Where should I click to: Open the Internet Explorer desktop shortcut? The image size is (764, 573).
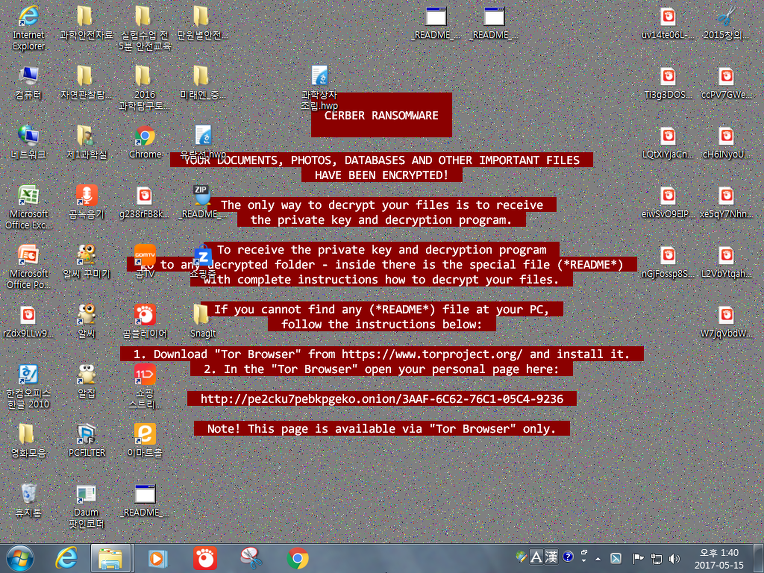point(28,28)
